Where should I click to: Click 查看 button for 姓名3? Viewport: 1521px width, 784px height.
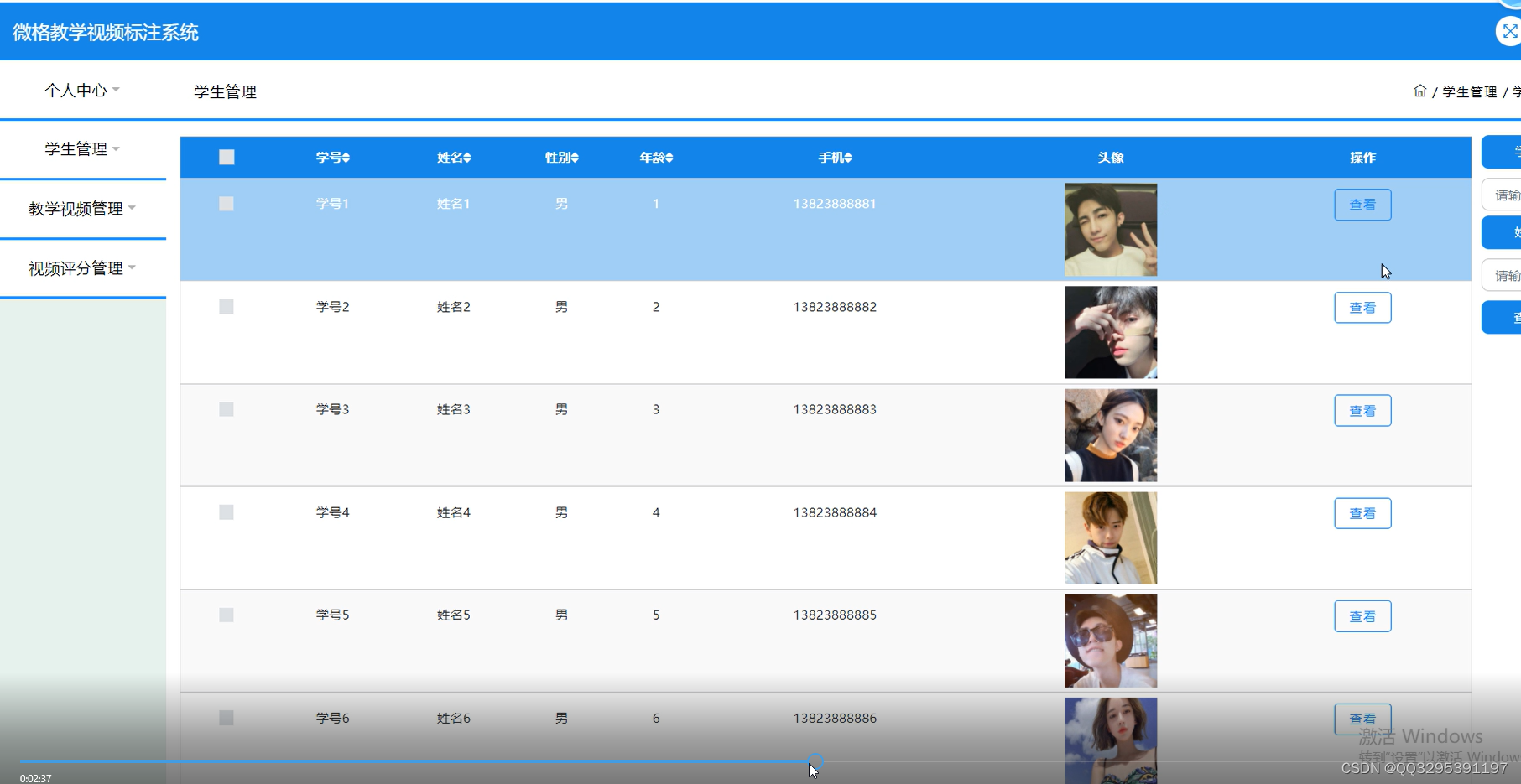1362,411
